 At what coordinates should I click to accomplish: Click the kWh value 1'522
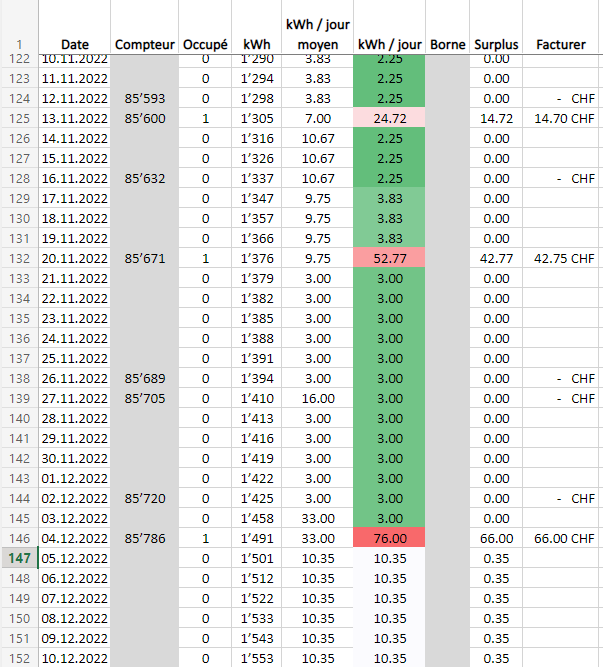[256, 598]
